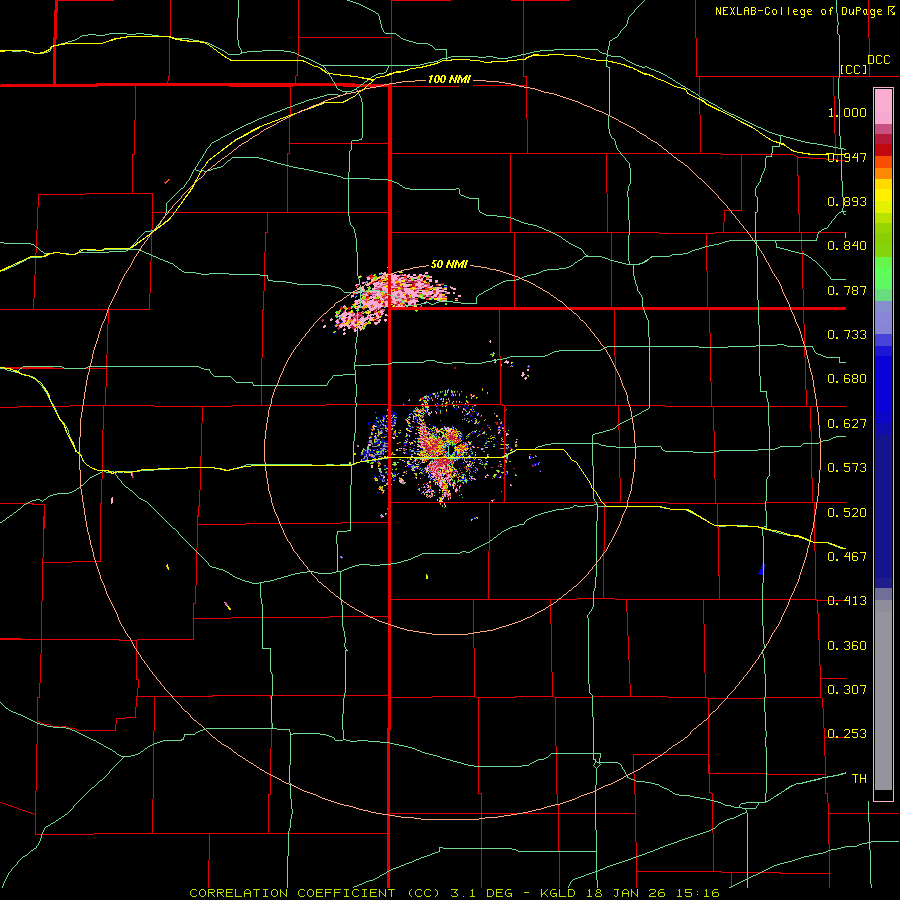
Task: Click the 0.520 scale value
Action: click(x=847, y=512)
